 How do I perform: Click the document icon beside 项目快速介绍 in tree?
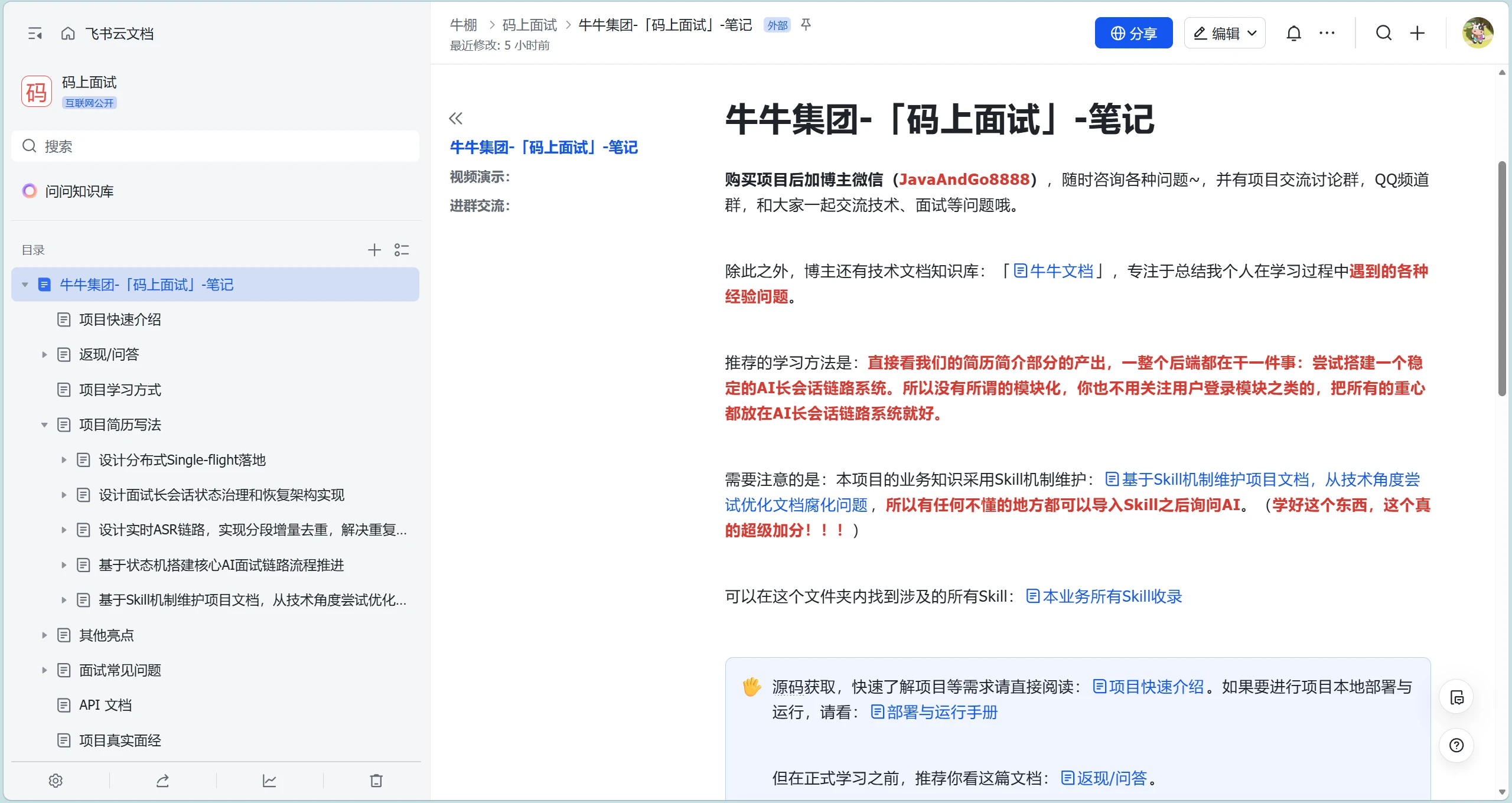(x=64, y=319)
